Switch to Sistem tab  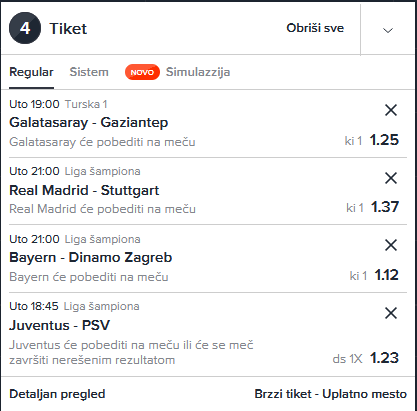[89, 72]
